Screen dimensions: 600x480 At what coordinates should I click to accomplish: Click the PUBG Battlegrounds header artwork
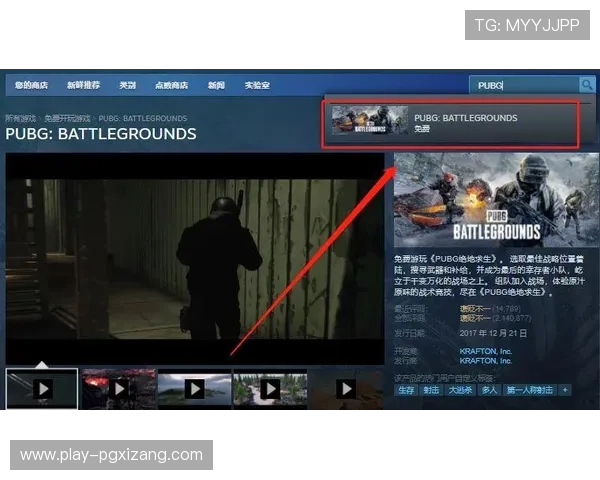point(496,200)
